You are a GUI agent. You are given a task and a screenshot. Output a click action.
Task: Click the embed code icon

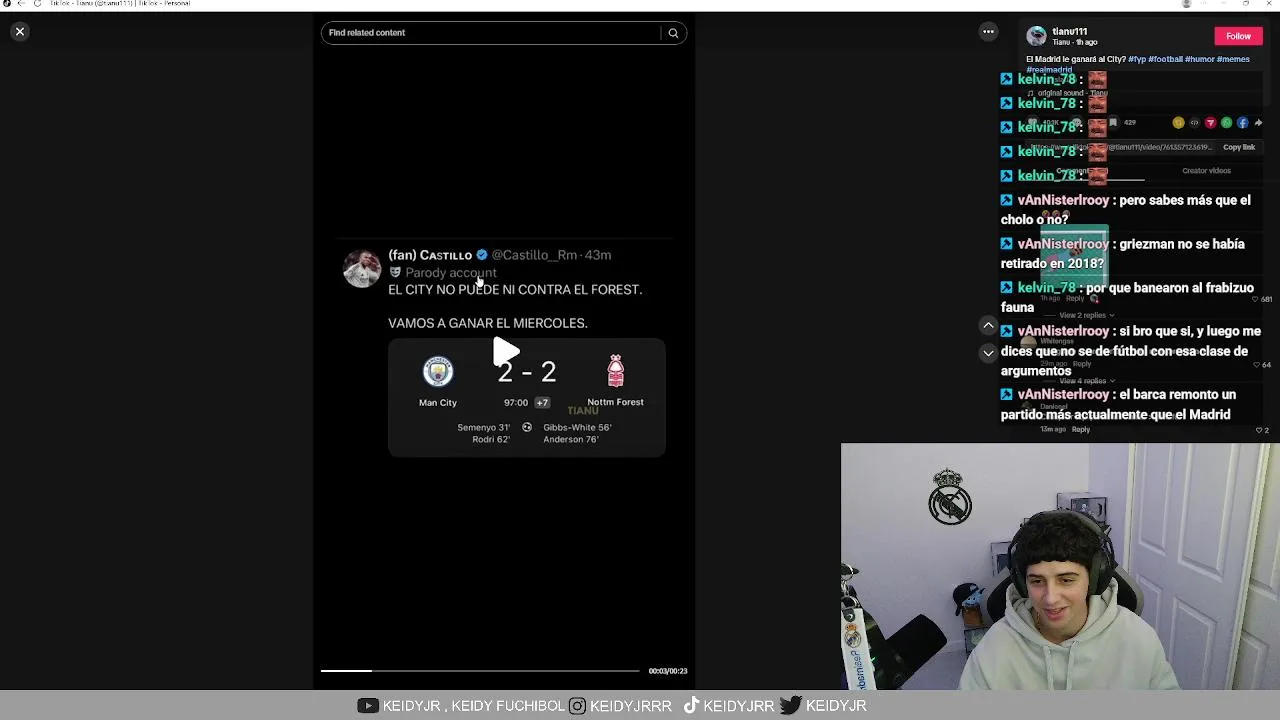pos(1194,123)
